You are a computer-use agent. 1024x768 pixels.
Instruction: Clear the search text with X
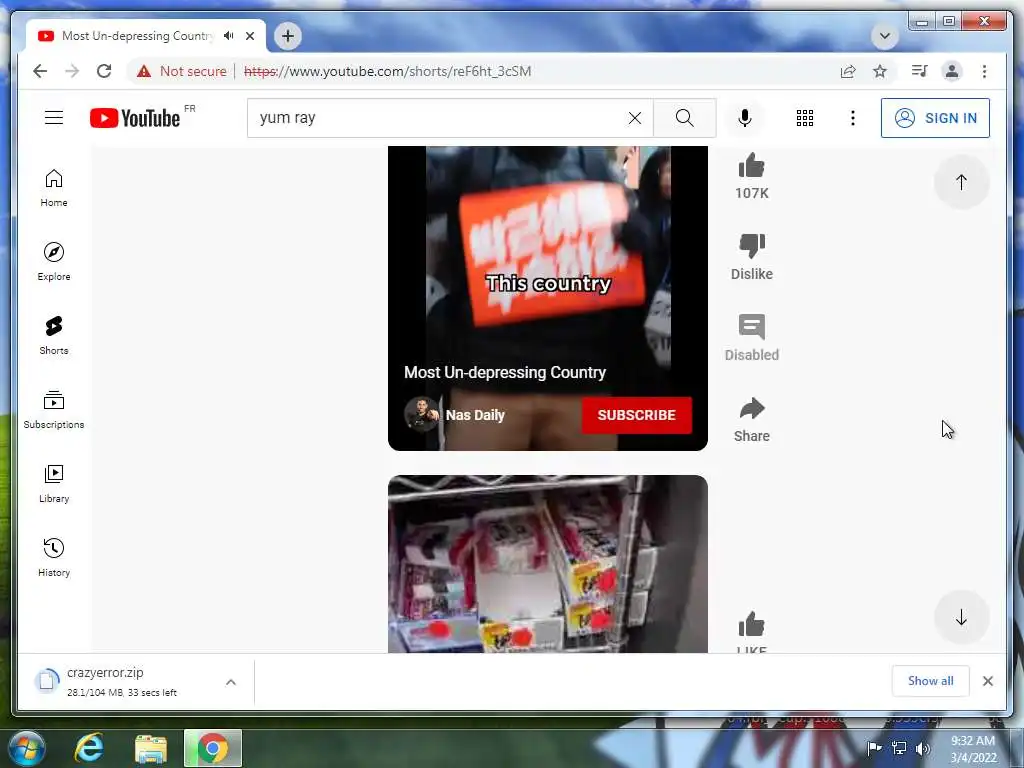(x=635, y=118)
